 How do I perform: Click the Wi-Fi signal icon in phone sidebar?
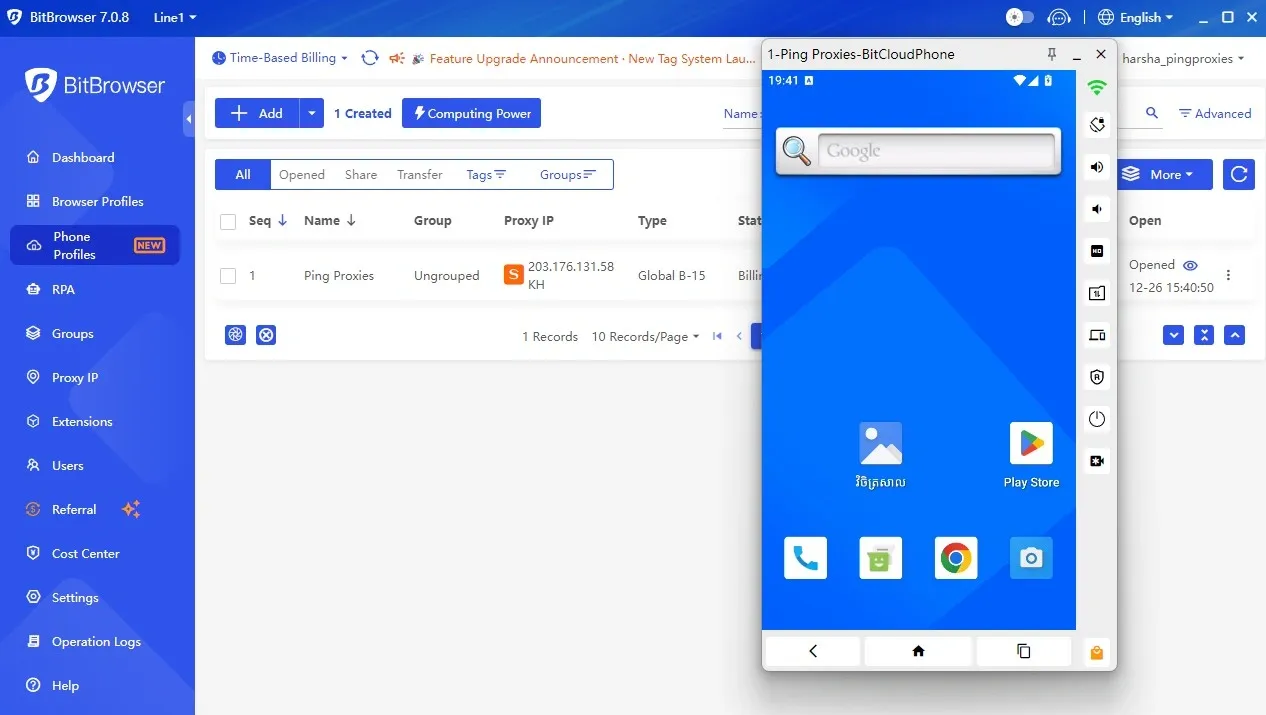pyautogui.click(x=1096, y=87)
